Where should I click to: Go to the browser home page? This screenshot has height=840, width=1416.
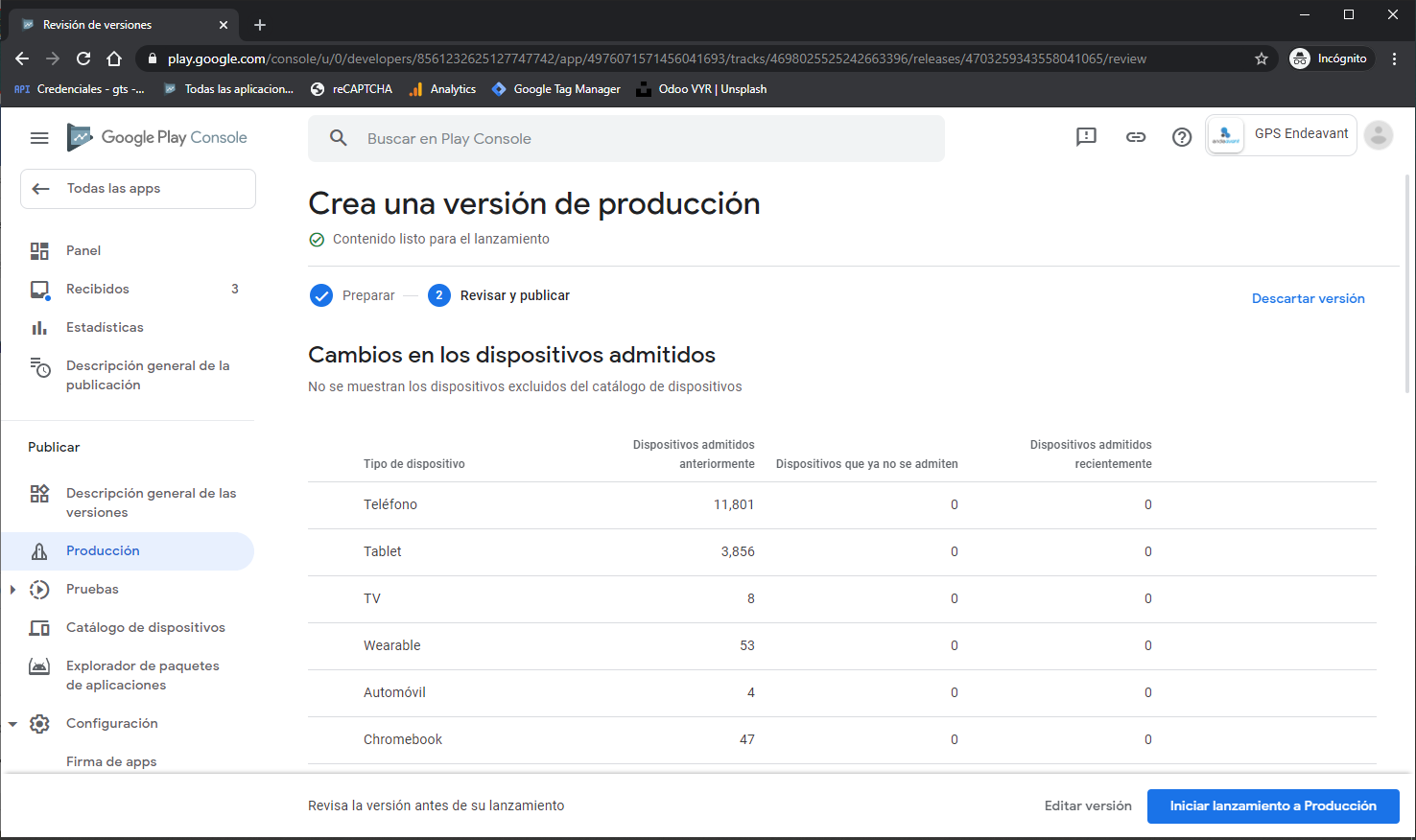(x=114, y=58)
